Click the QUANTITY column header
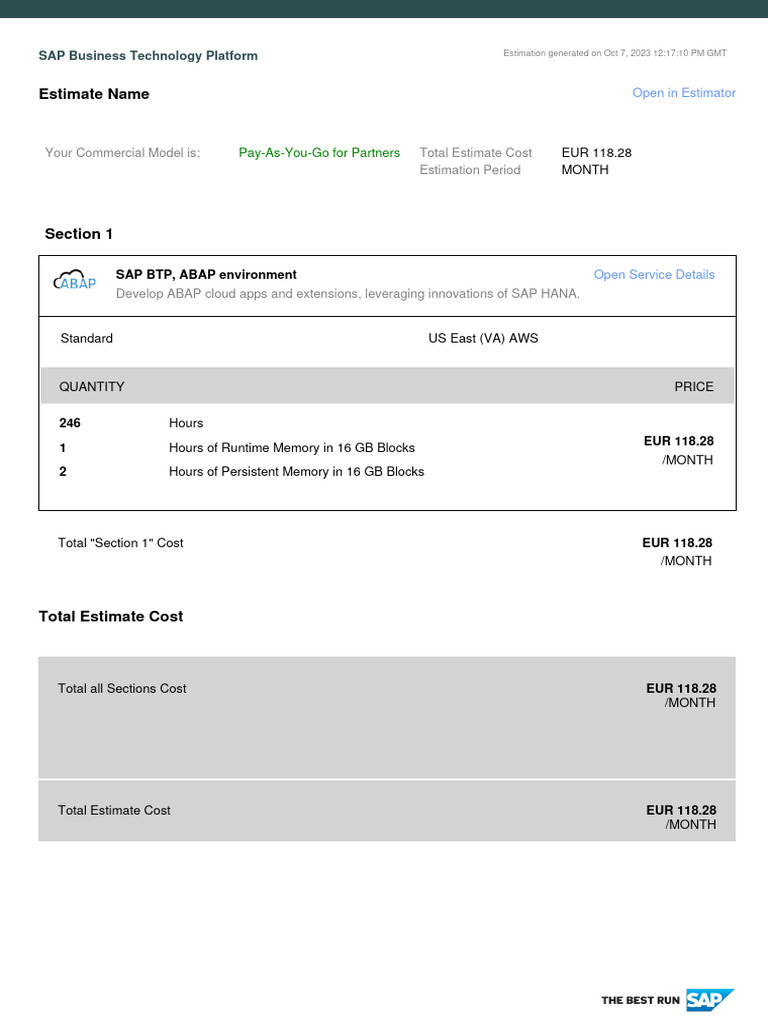Viewport: 768px width, 1024px height. 92,387
